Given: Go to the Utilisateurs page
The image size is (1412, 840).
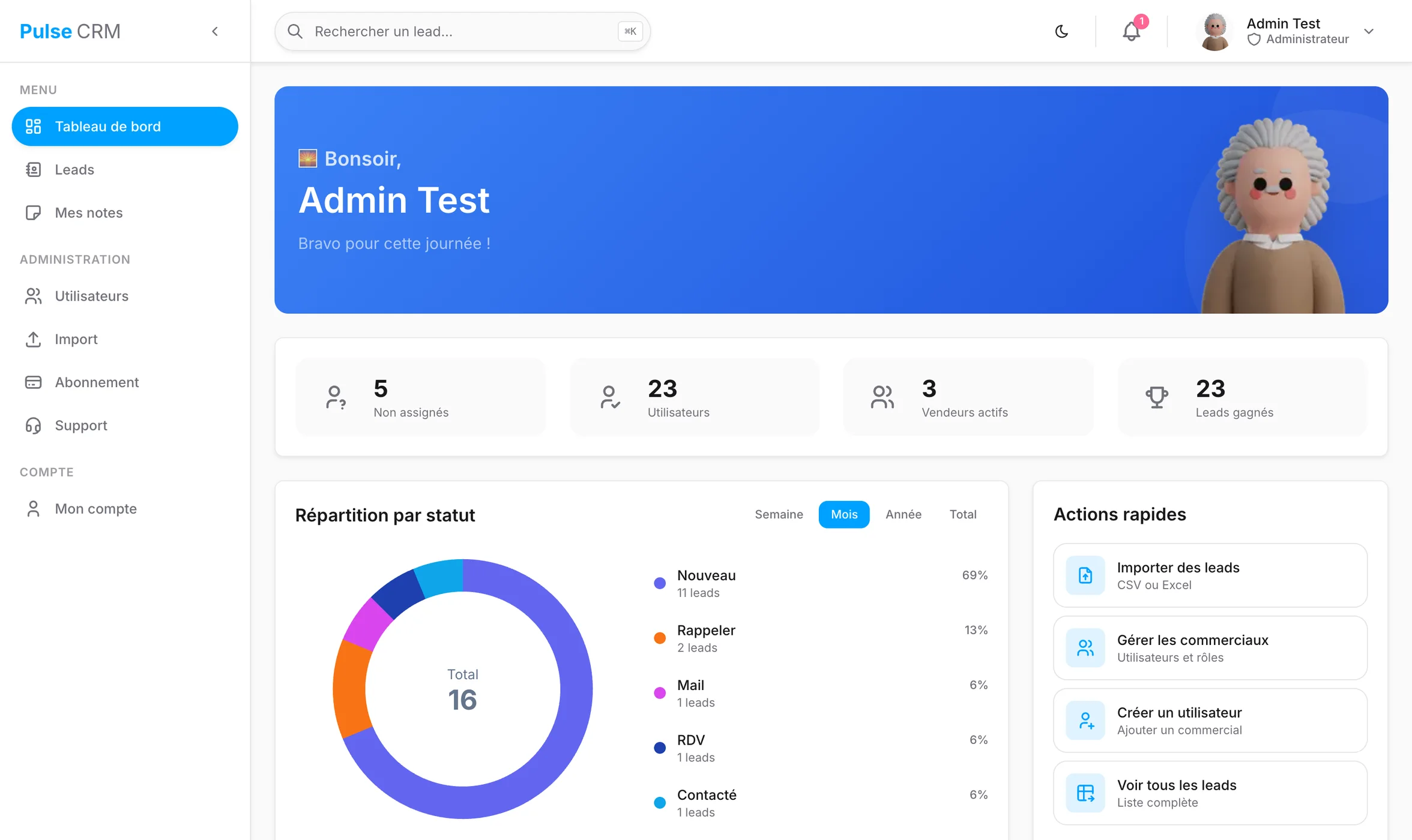Looking at the screenshot, I should point(125,296).
